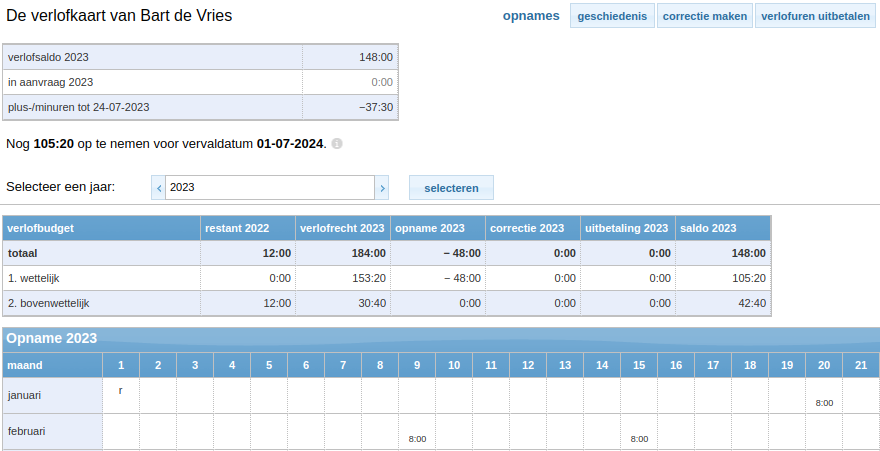The width and height of the screenshot is (880, 451).
Task: Open the 8:00 entry on 9 februari
Action: pyautogui.click(x=417, y=439)
